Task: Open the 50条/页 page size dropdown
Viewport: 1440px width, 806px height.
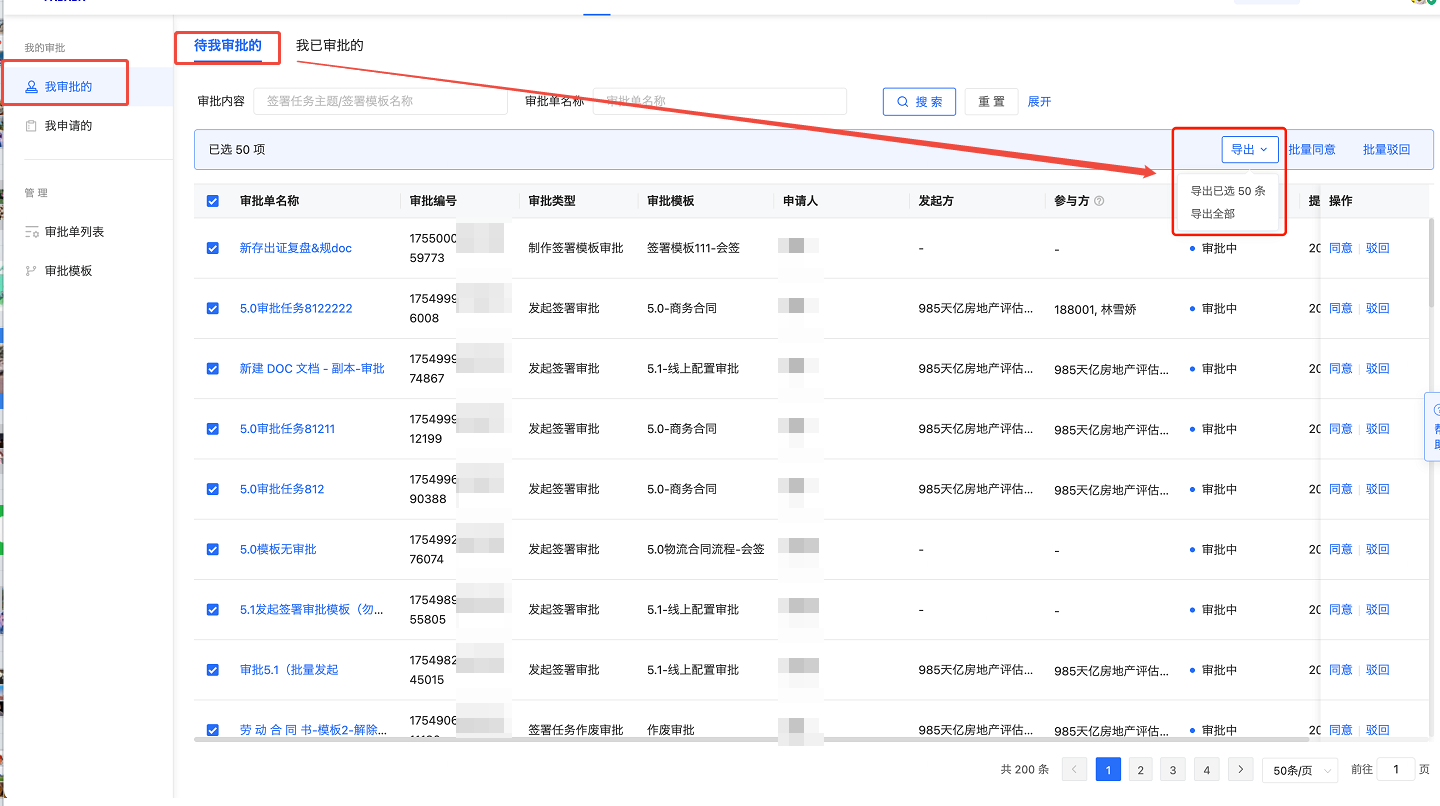Action: point(1300,770)
